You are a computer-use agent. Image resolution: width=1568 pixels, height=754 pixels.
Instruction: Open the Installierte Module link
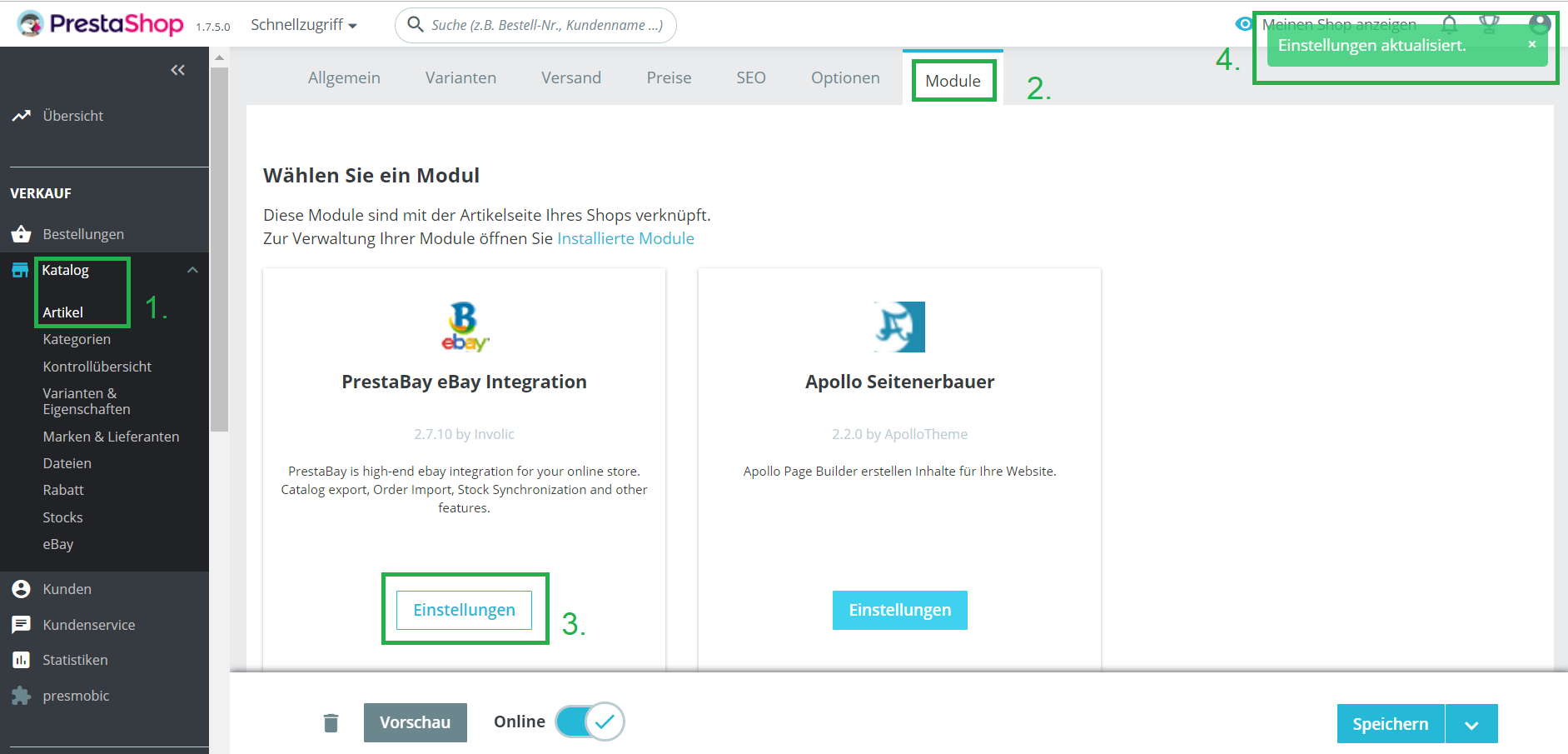click(625, 238)
